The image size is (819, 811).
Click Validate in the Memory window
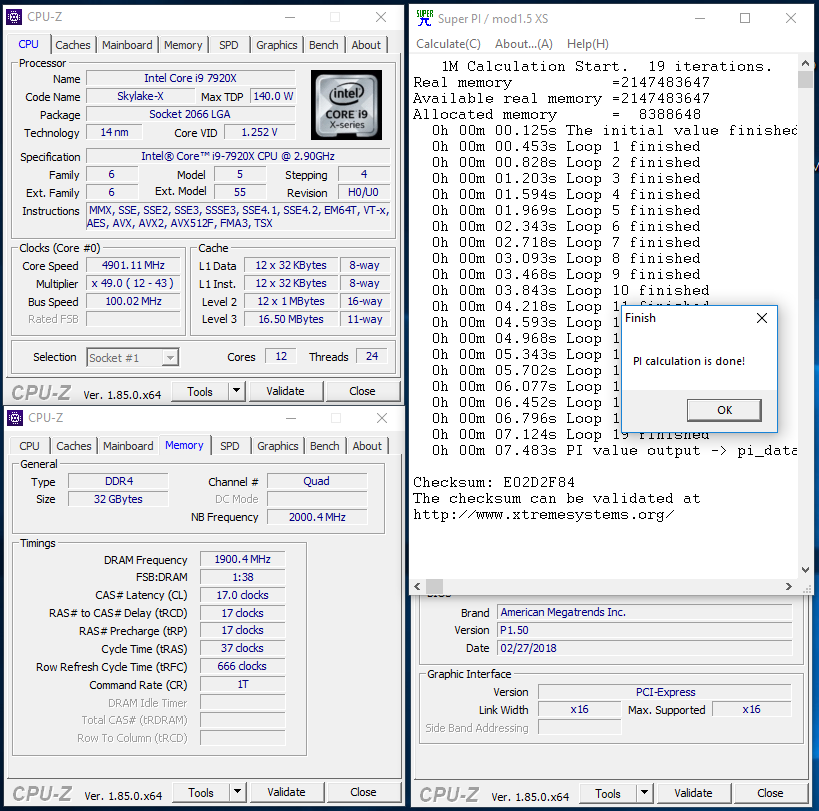pos(286,792)
